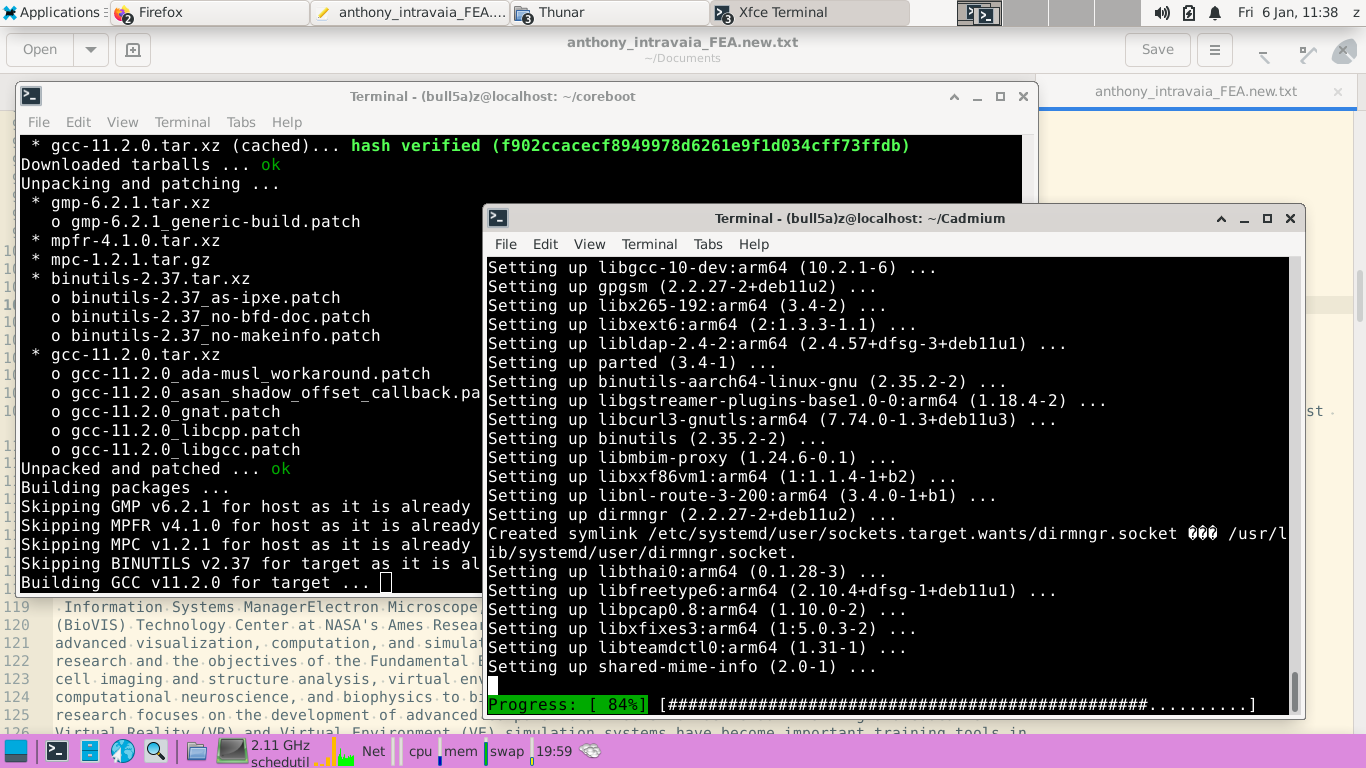
Task: Switch to the Thunar taskbar button
Action: point(610,13)
